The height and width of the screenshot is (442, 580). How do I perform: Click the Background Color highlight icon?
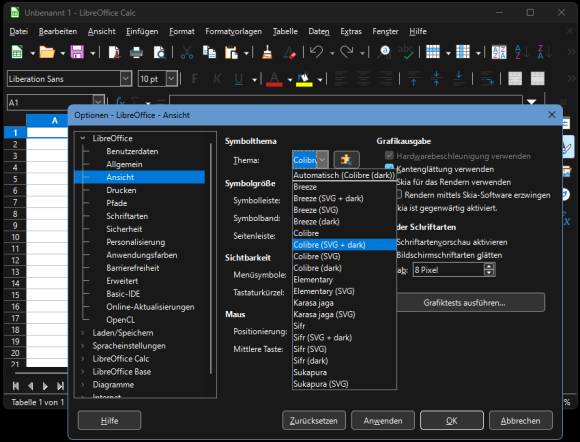(304, 79)
